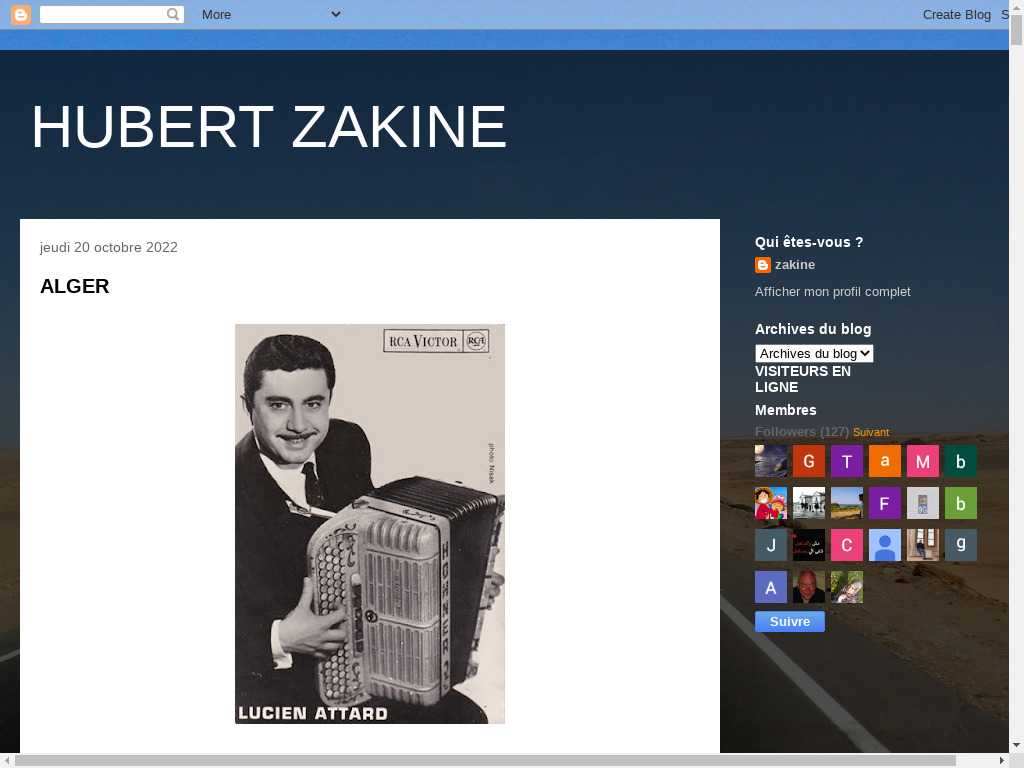Click the Blogger icon beside zakine

763,264
